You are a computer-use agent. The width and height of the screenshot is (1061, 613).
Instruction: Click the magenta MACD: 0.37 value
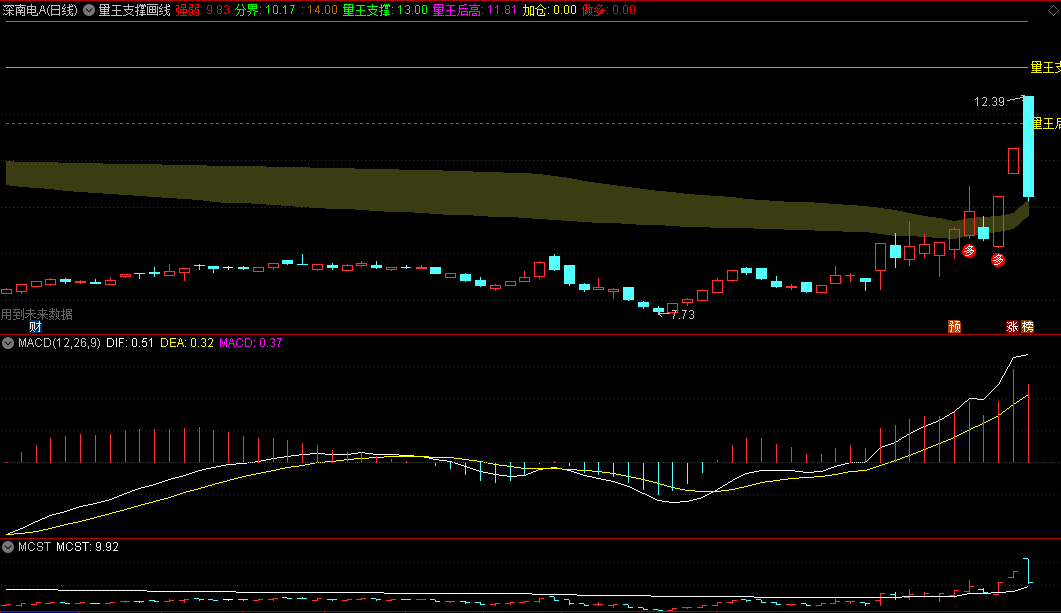[250, 343]
